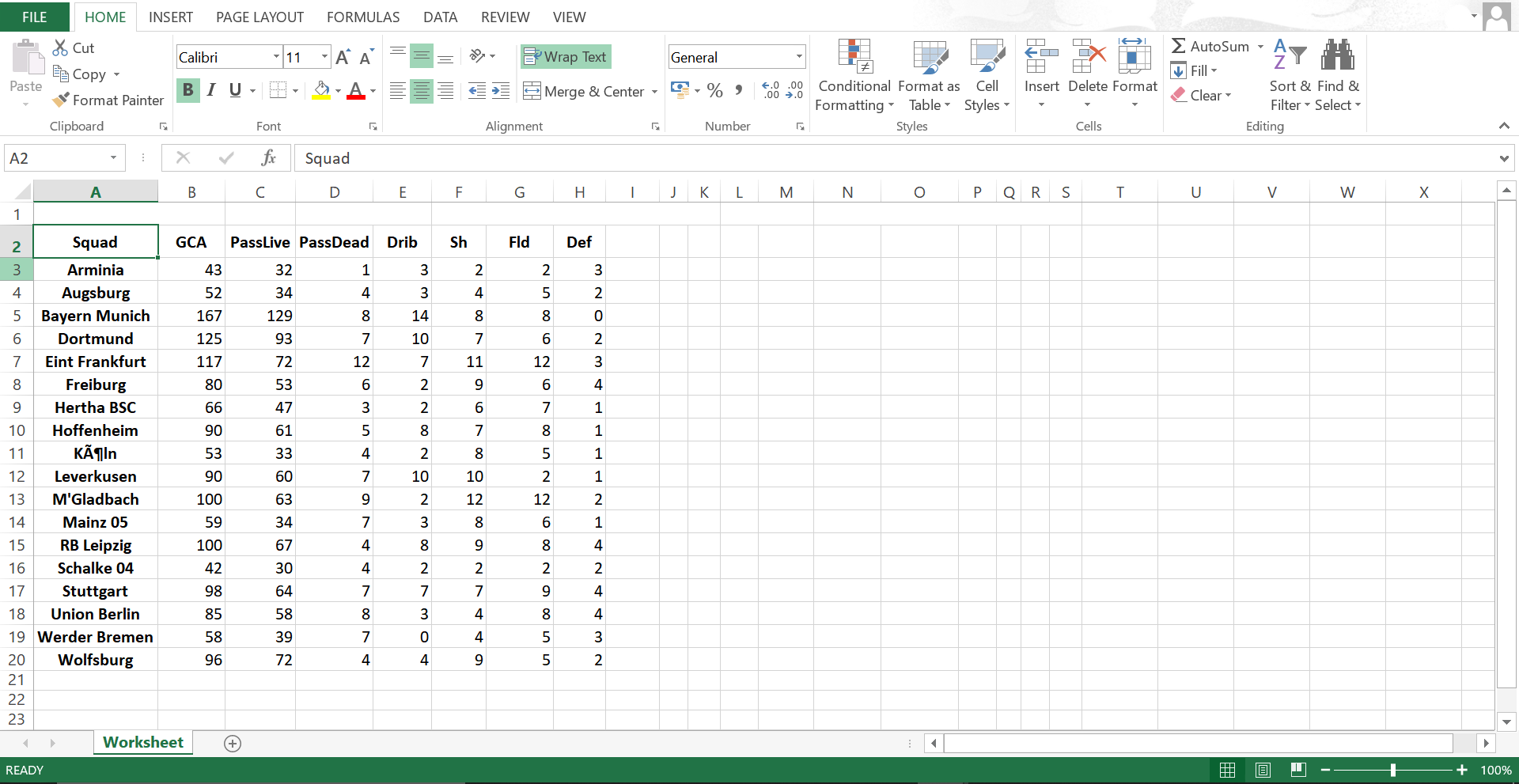Increase font size with large A icon

point(343,57)
